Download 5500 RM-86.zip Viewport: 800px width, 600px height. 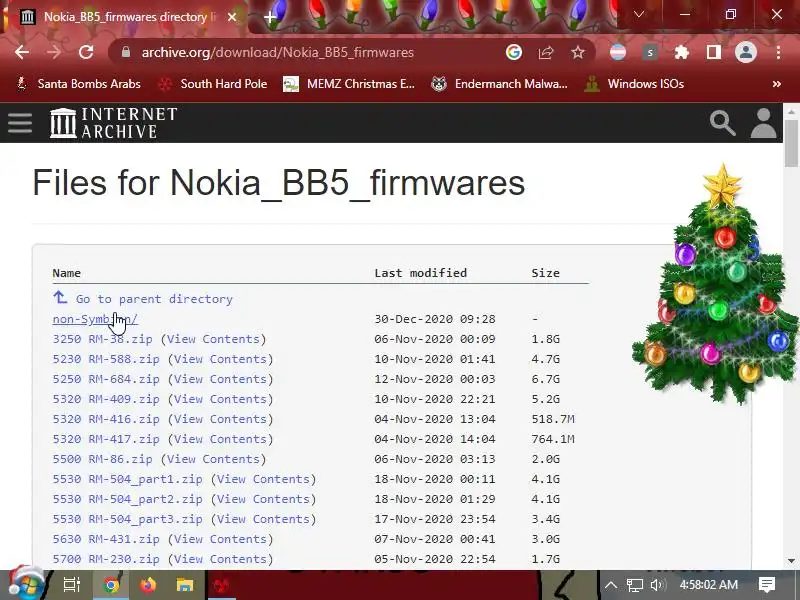102,459
